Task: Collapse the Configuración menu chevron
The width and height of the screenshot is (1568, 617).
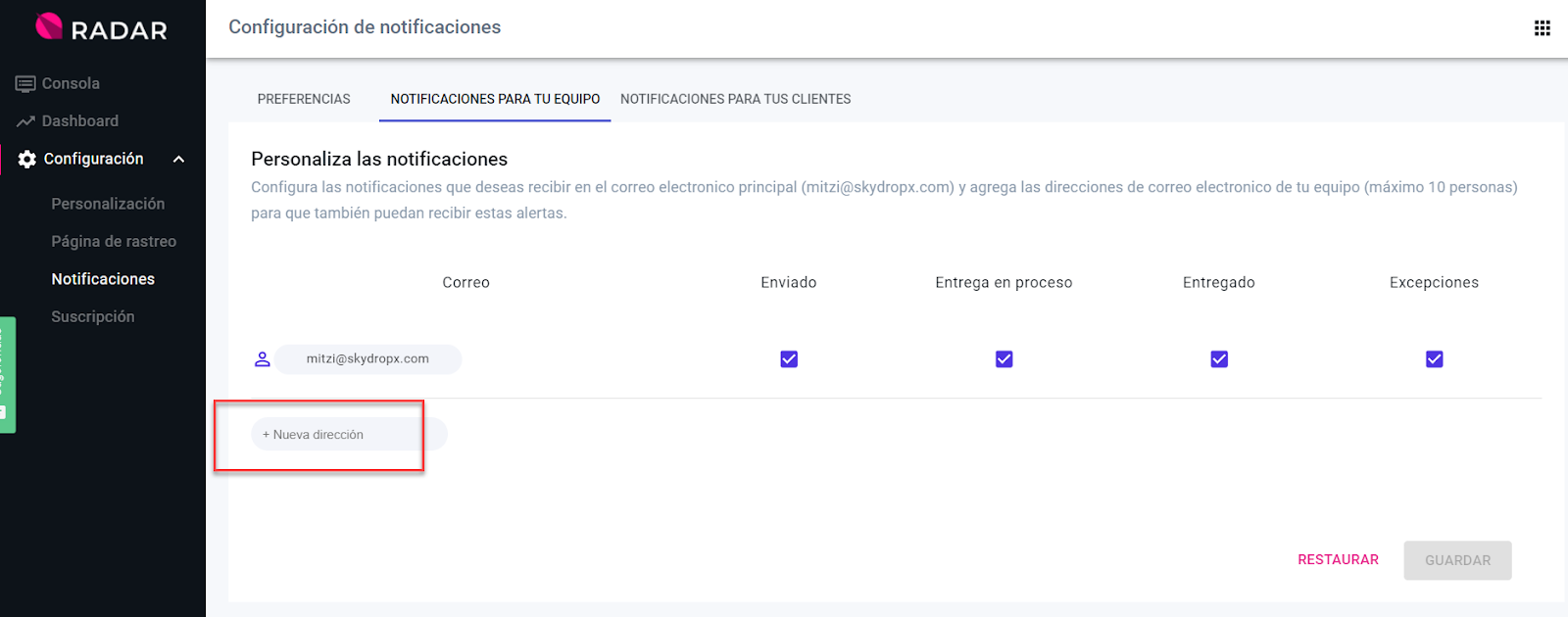Action: click(x=178, y=160)
